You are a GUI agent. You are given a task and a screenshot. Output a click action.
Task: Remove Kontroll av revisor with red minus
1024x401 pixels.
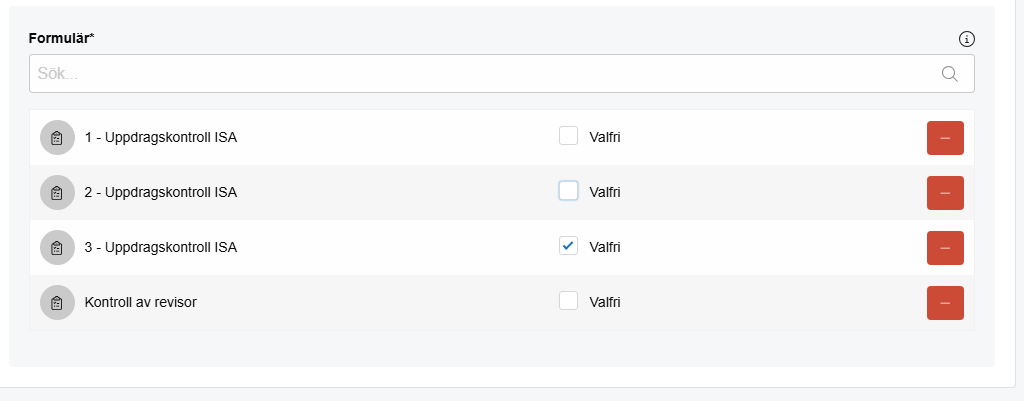click(x=945, y=302)
